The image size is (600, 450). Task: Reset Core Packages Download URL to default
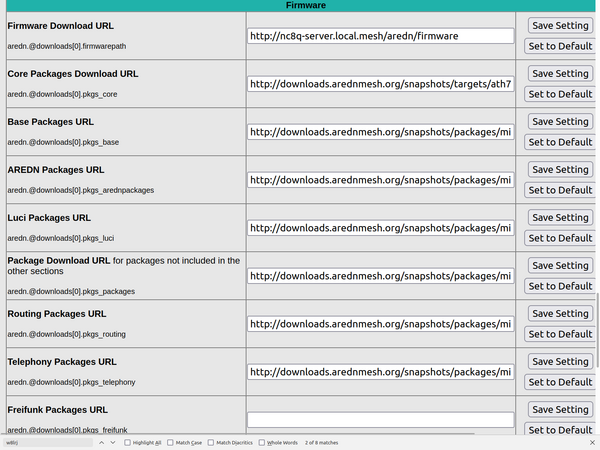pyautogui.click(x=560, y=94)
